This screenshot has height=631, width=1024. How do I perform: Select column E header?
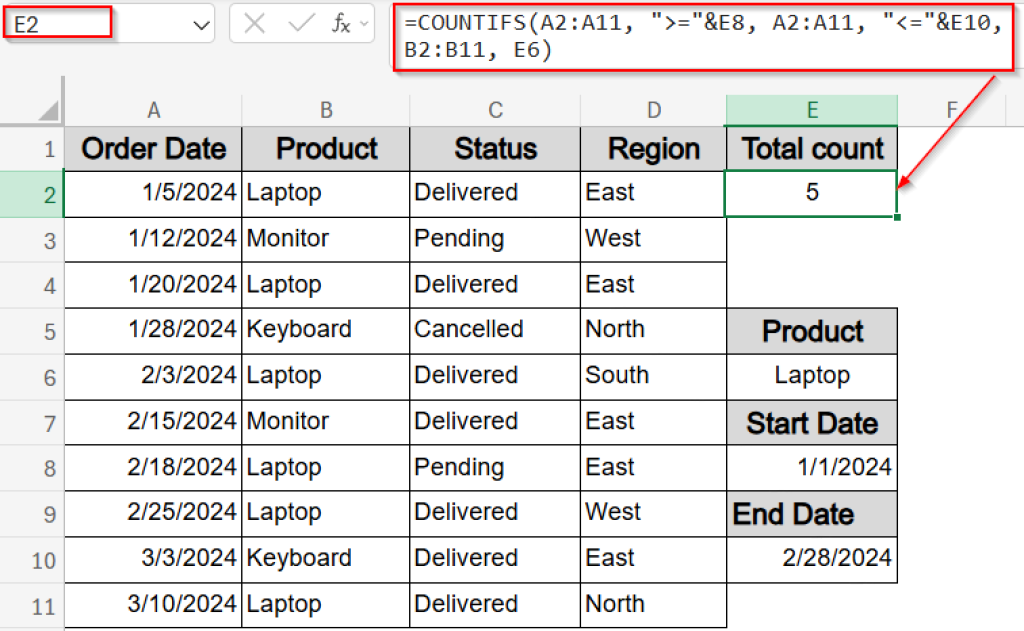(x=812, y=109)
